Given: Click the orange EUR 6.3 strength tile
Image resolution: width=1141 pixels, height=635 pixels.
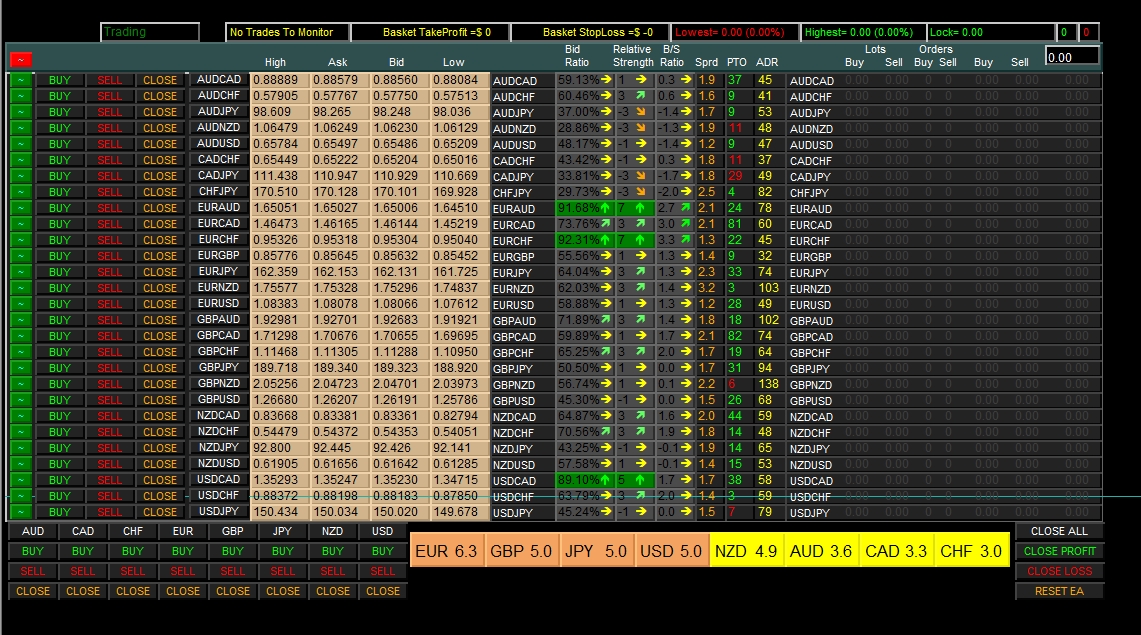Looking at the screenshot, I should [447, 551].
